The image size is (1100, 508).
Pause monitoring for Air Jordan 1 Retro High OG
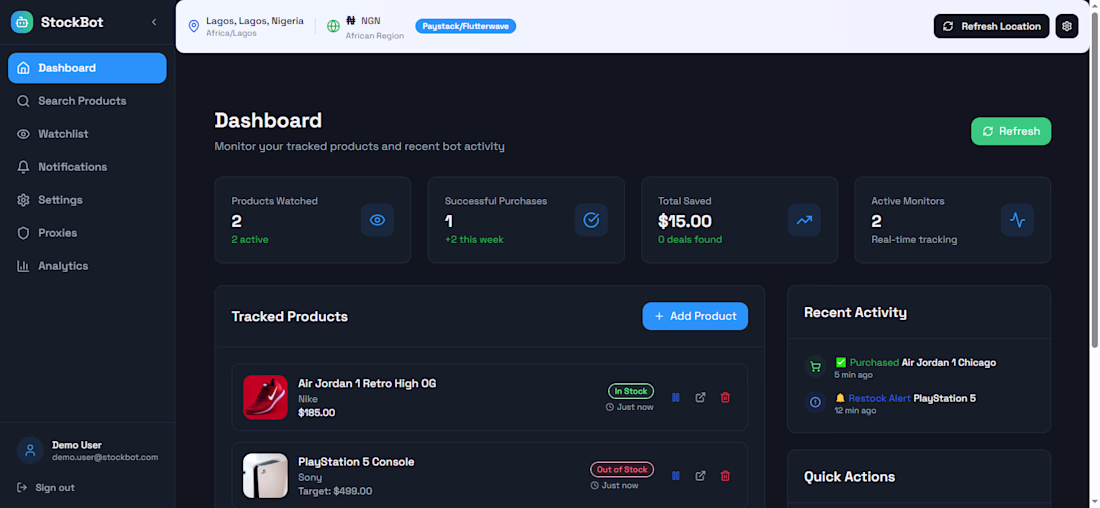[676, 397]
